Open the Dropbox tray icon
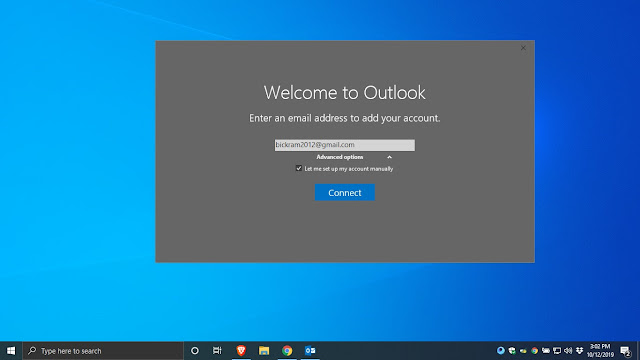Image resolution: width=640 pixels, height=360 pixels. pos(579,351)
